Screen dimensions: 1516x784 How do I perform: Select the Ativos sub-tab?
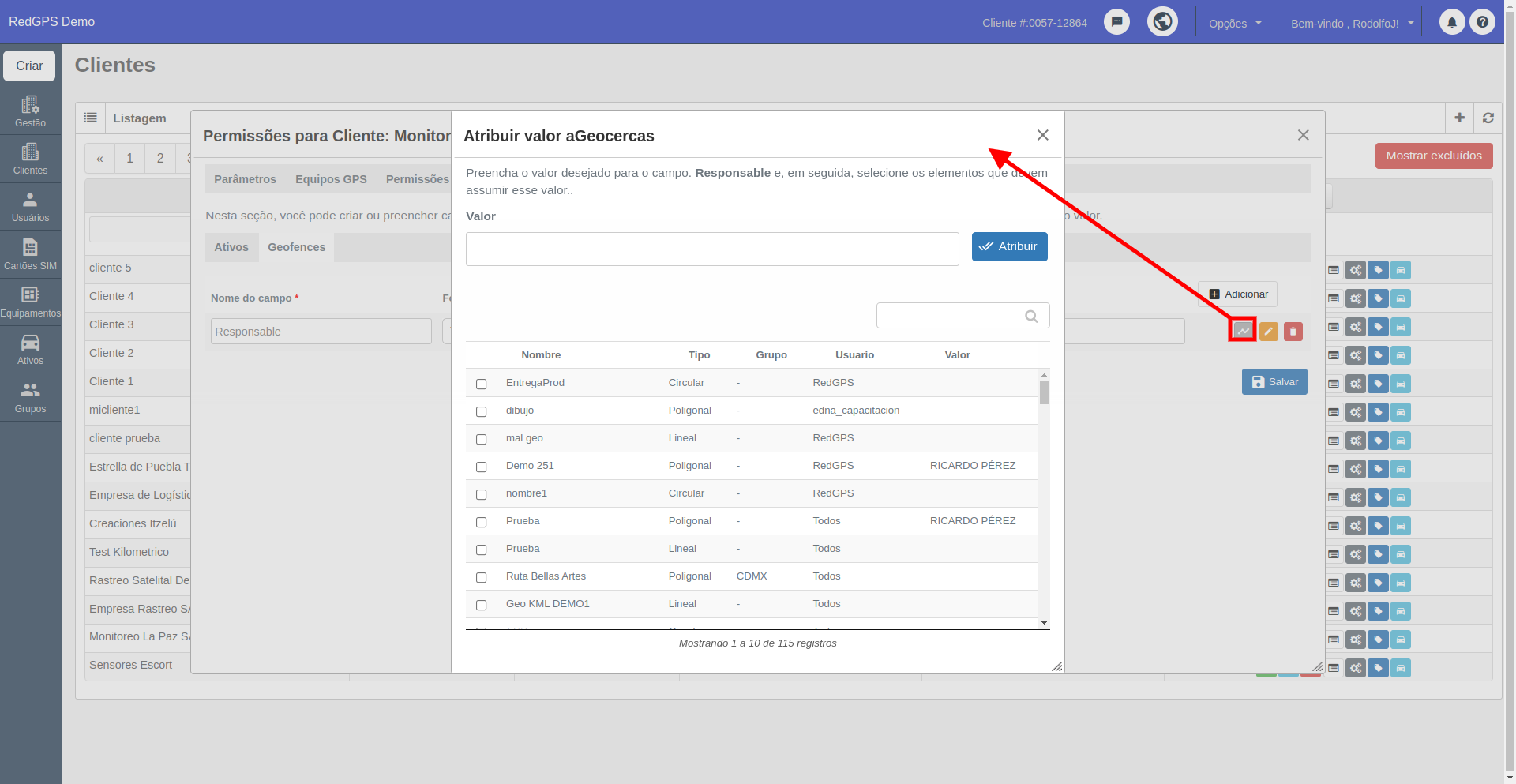231,247
